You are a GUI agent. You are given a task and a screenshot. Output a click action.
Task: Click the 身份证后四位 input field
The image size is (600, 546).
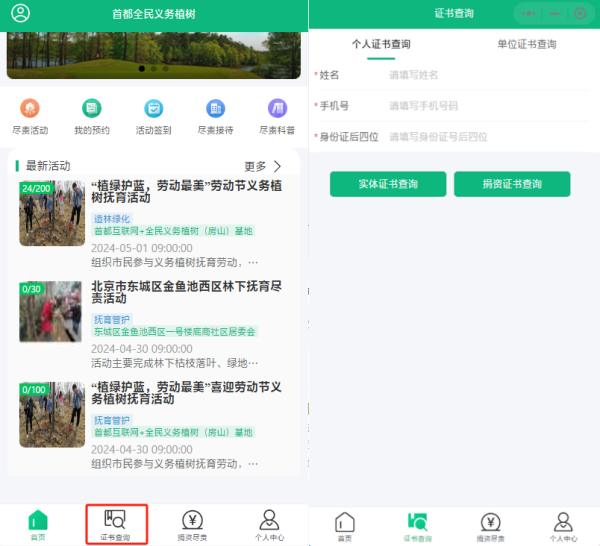480,137
